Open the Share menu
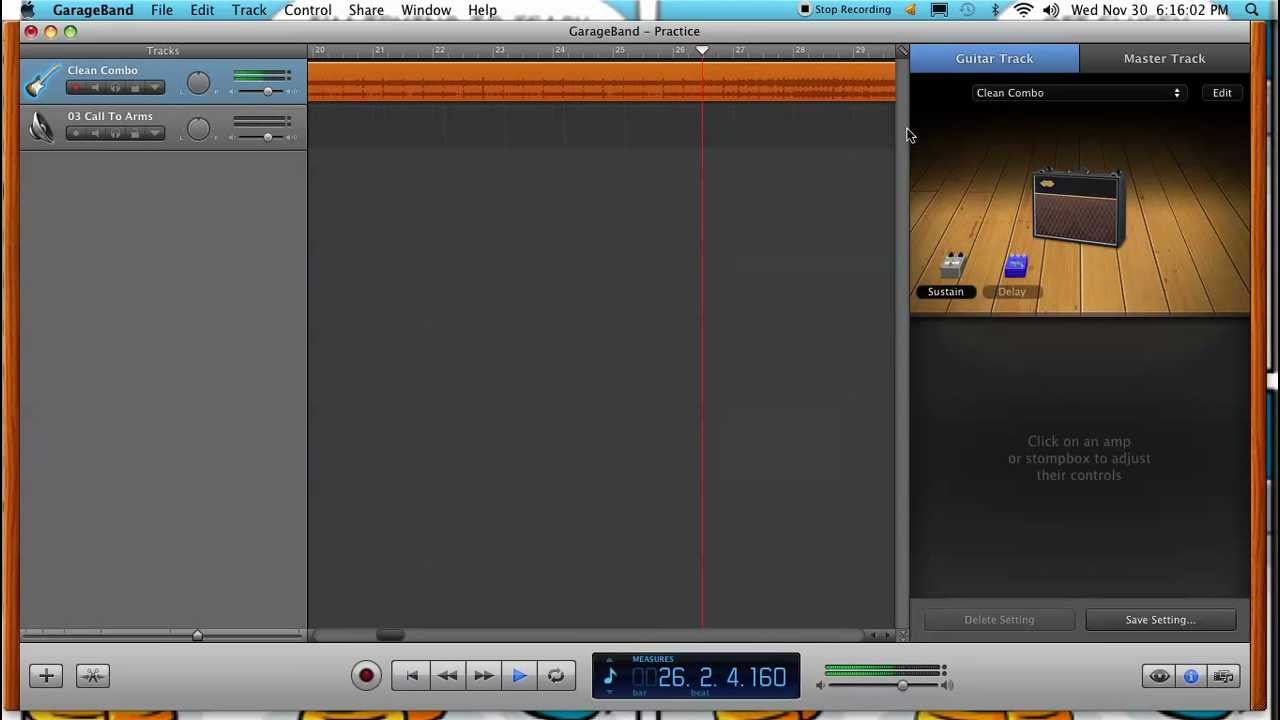 point(366,10)
